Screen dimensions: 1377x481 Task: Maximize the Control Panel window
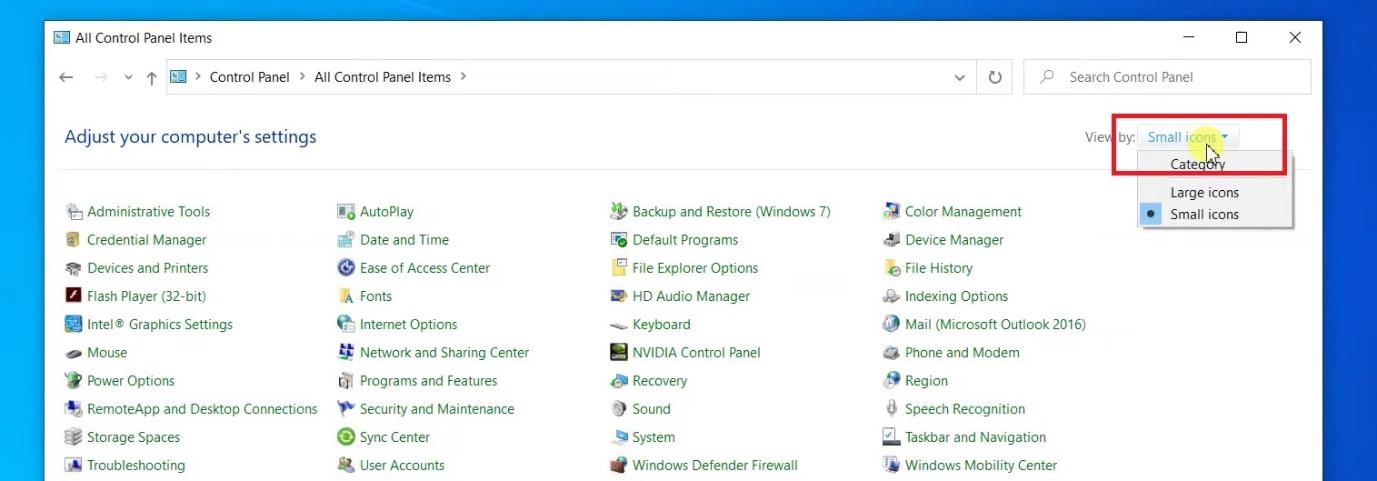(x=1241, y=38)
